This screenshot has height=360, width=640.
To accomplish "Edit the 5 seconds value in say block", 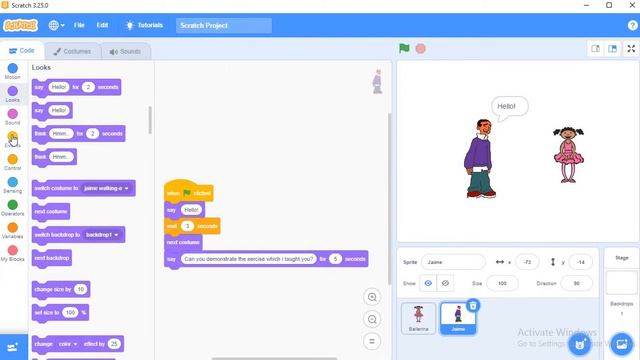I will click(x=335, y=259).
